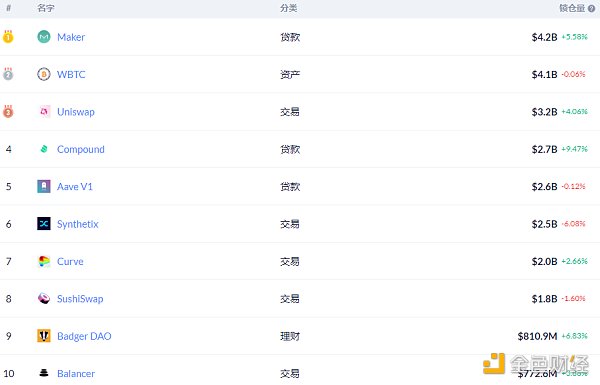Open the SushiSwap project link

[80, 299]
